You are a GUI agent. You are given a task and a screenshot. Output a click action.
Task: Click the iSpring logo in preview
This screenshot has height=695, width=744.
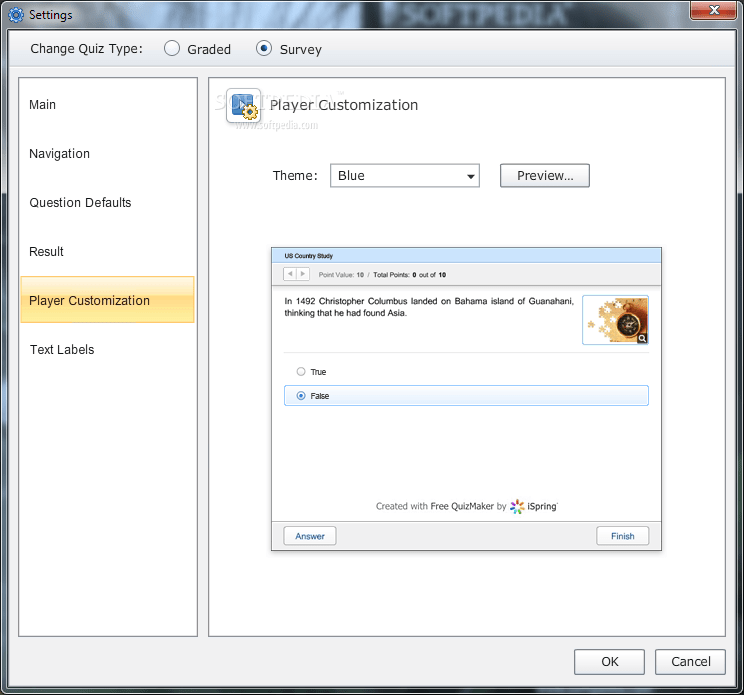coord(534,506)
